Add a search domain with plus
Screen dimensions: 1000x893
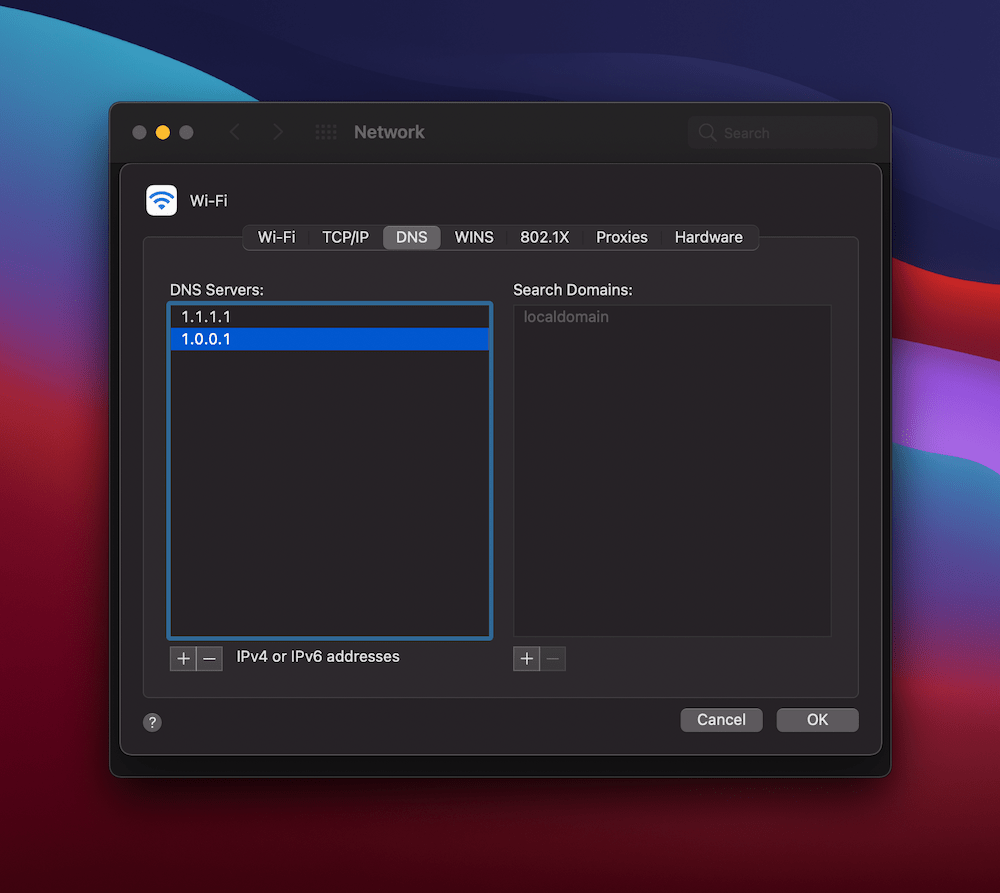point(526,658)
